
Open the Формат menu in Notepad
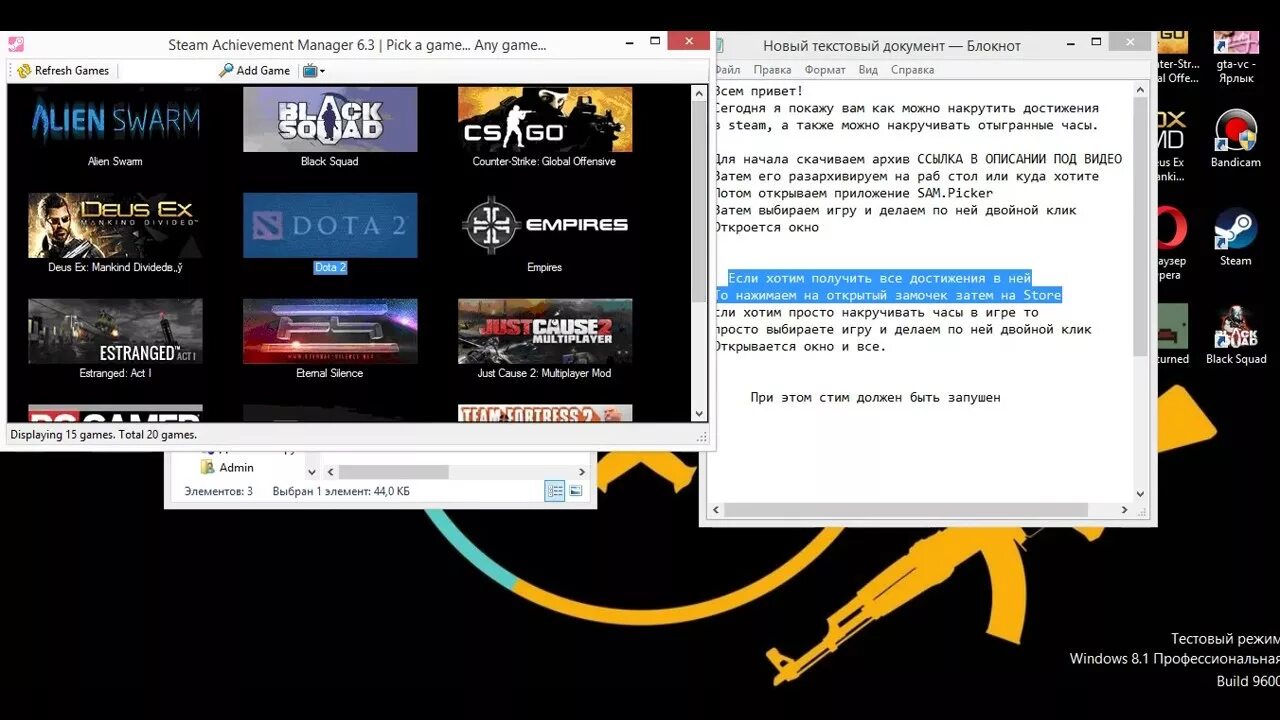(825, 70)
